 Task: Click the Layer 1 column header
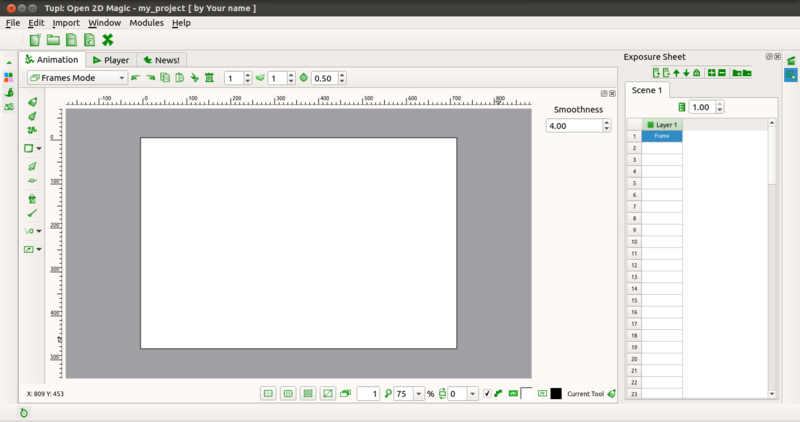662,125
